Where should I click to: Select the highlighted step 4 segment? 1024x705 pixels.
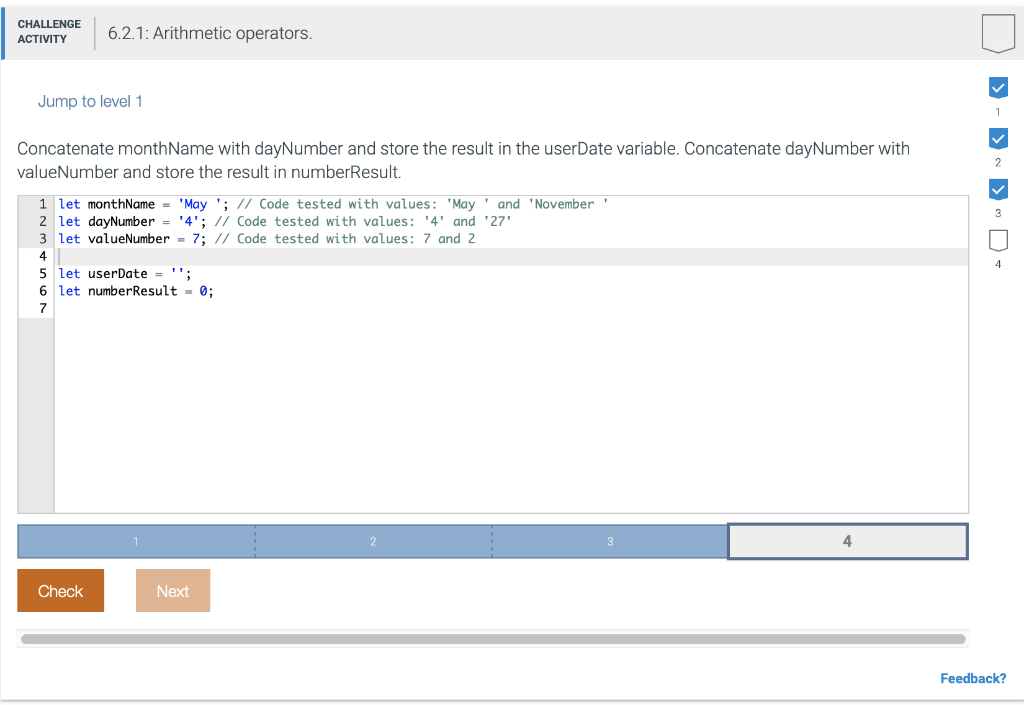[847, 541]
